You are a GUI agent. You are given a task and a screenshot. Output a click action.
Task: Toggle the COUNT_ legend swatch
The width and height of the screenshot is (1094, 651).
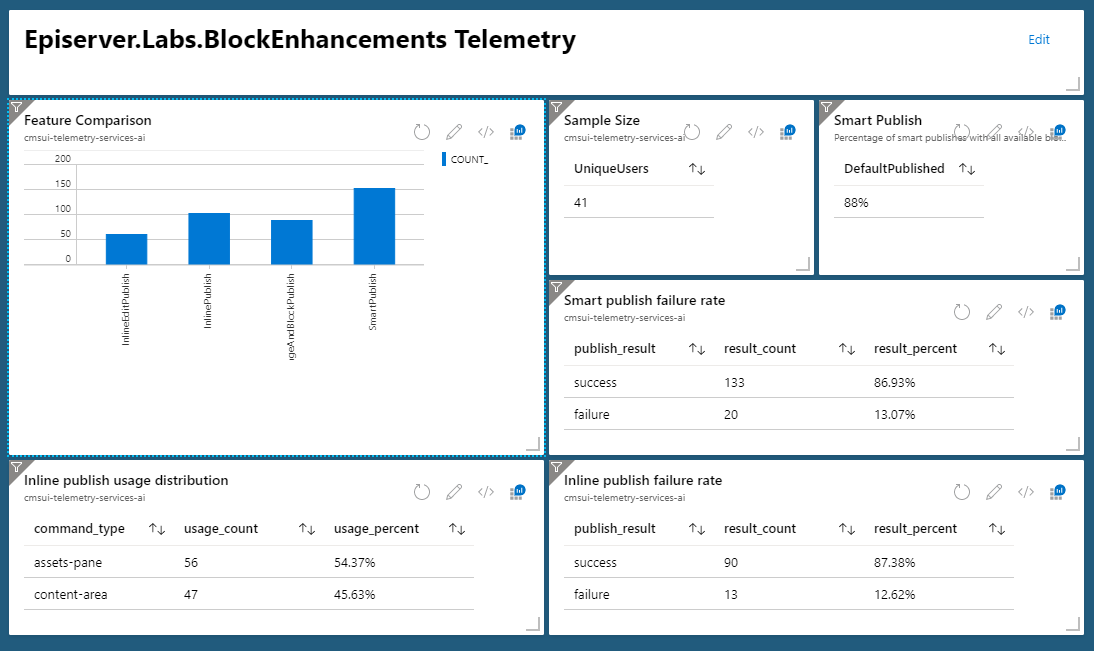pos(444,159)
